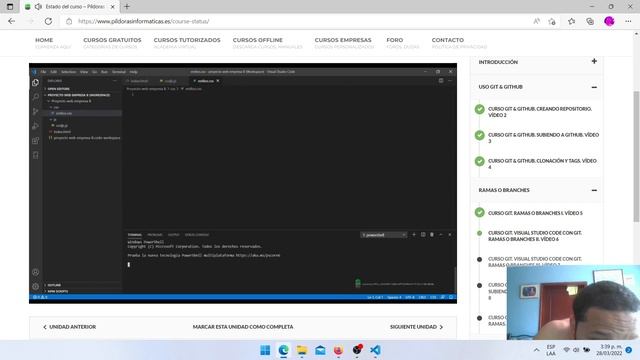Switch to the script.js editor tab
Viewport: 640px width, 360px height.
pos(171,81)
